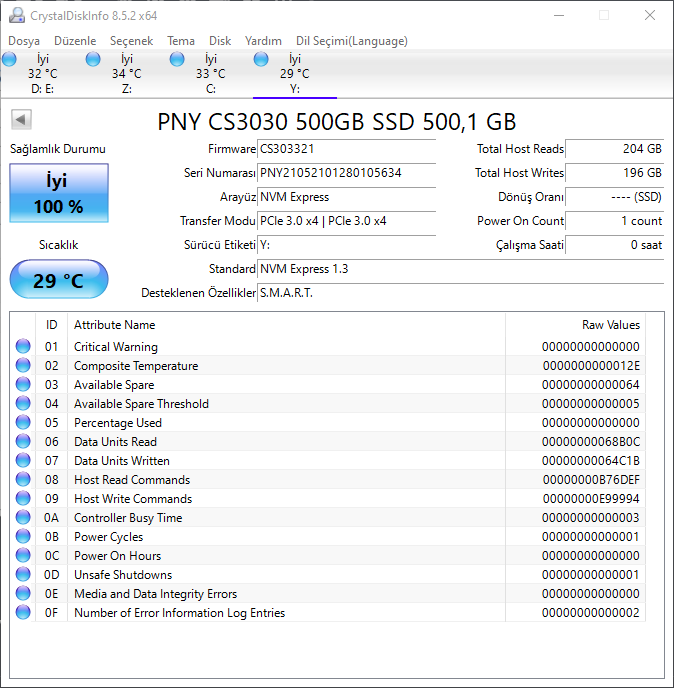
Task: Open the Dil Seçimi(Language) menu
Action: coord(352,41)
